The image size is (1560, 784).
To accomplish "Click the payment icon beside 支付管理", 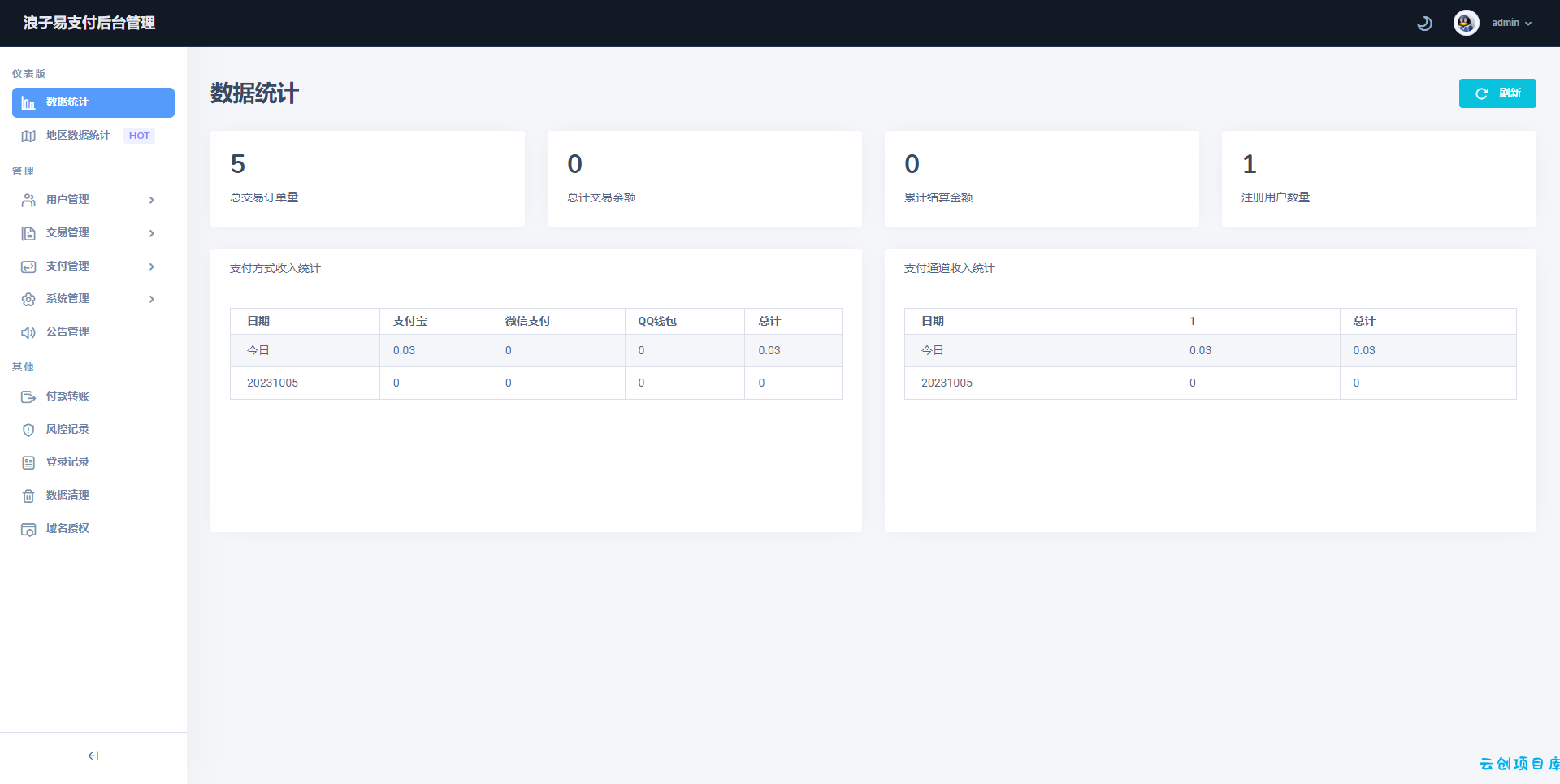I will (28, 266).
